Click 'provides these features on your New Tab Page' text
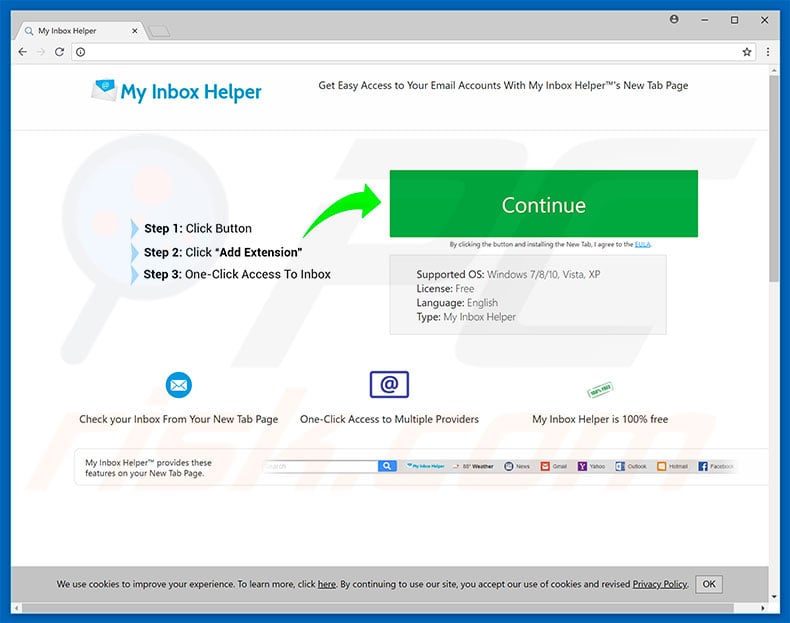The width and height of the screenshot is (790, 623). pos(148,468)
